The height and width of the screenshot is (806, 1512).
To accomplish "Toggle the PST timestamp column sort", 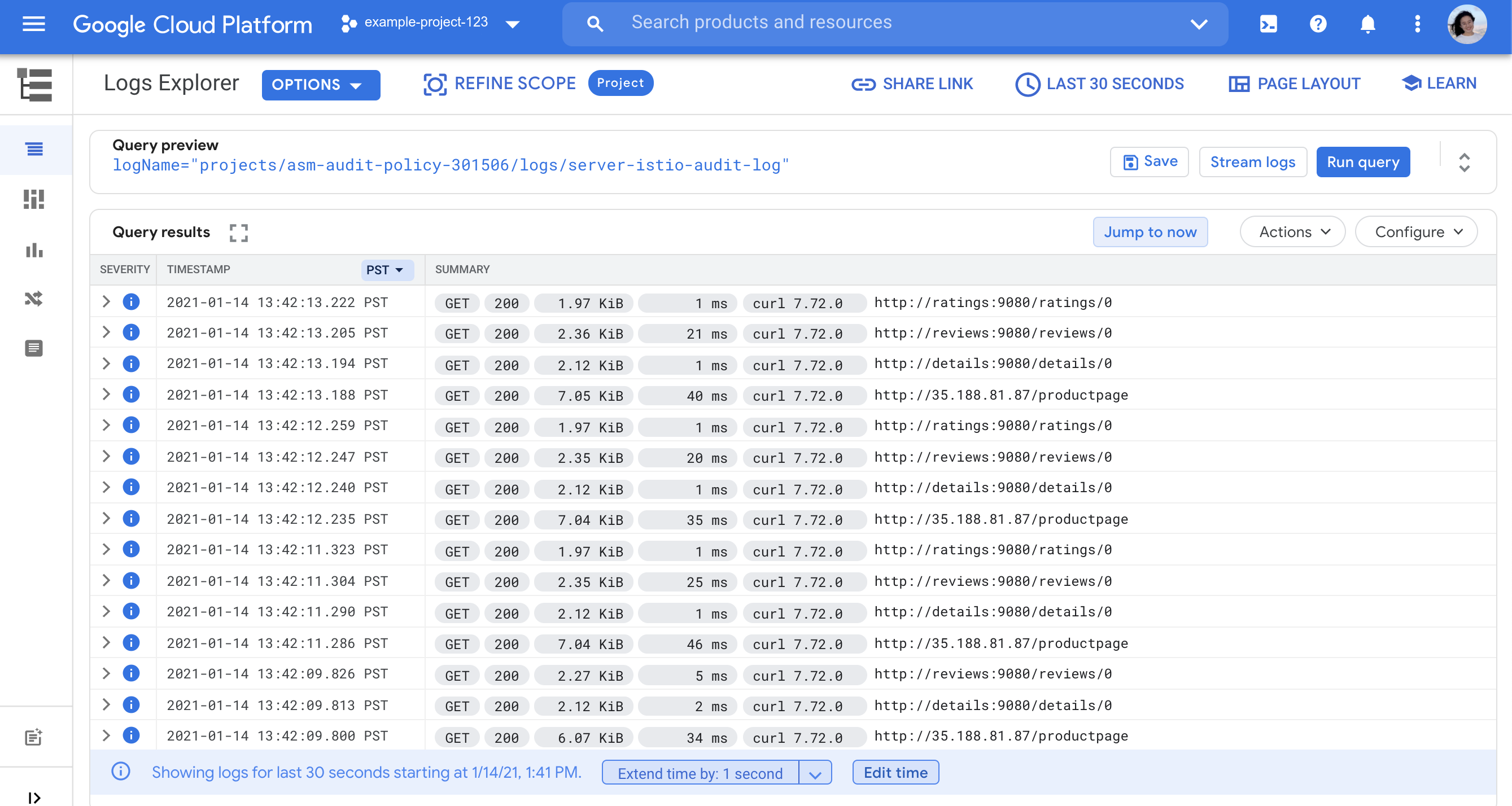I will [385, 269].
